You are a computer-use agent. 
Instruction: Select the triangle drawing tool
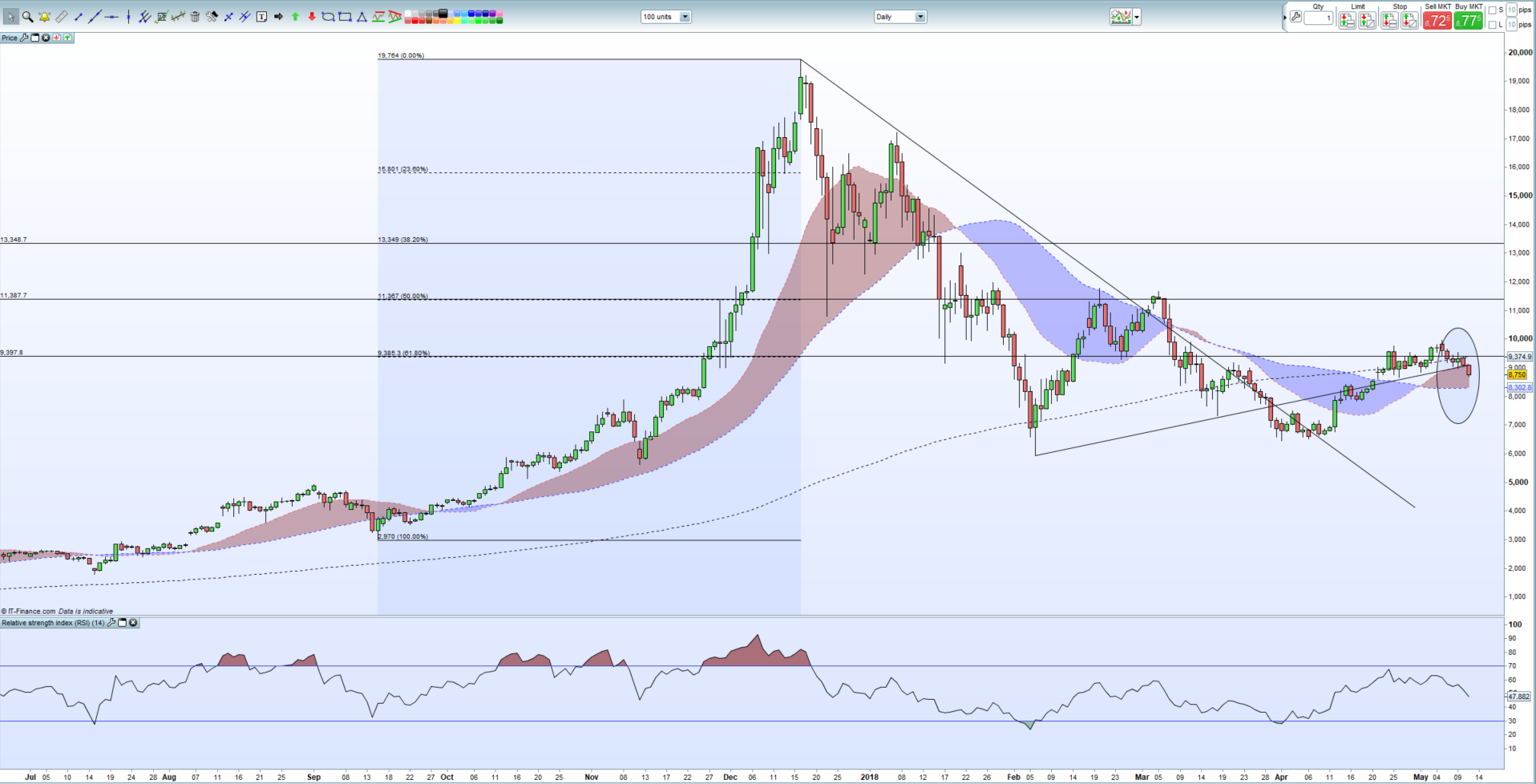click(x=362, y=17)
